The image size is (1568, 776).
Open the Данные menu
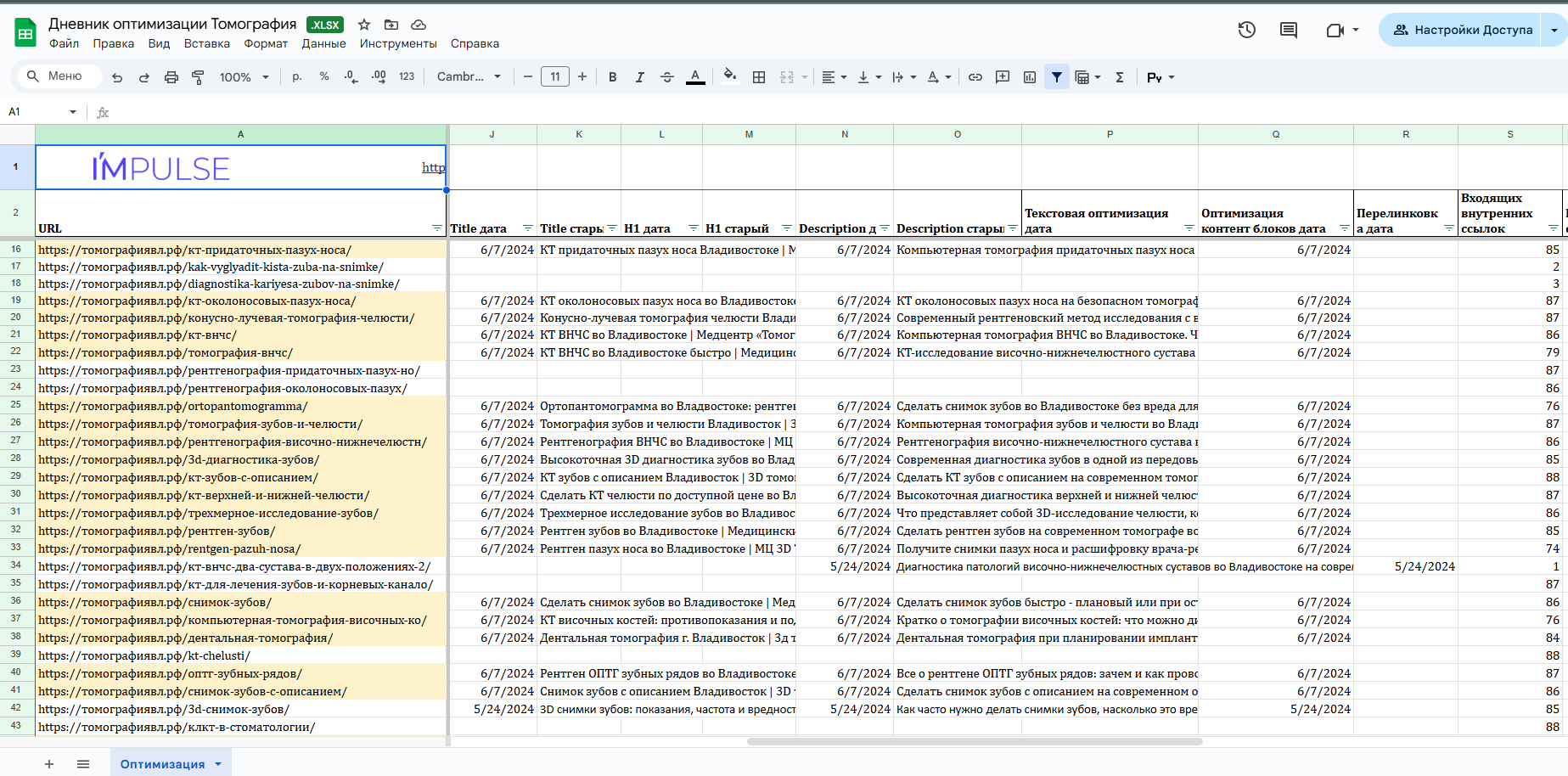[323, 43]
